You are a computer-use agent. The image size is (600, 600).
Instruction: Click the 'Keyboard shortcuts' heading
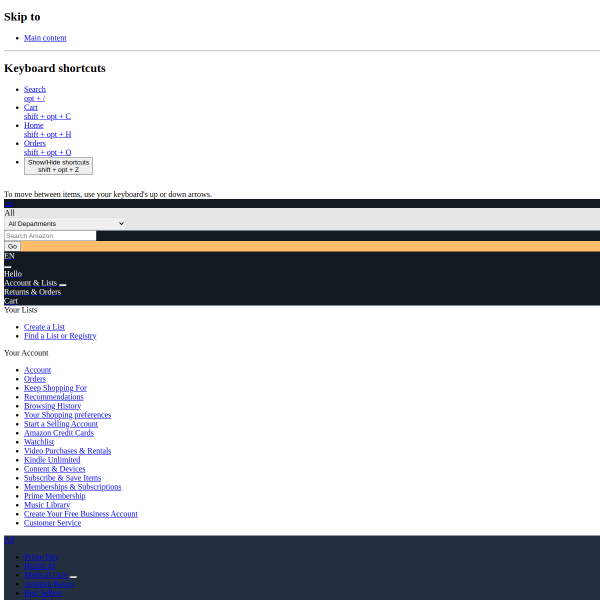click(x=55, y=68)
